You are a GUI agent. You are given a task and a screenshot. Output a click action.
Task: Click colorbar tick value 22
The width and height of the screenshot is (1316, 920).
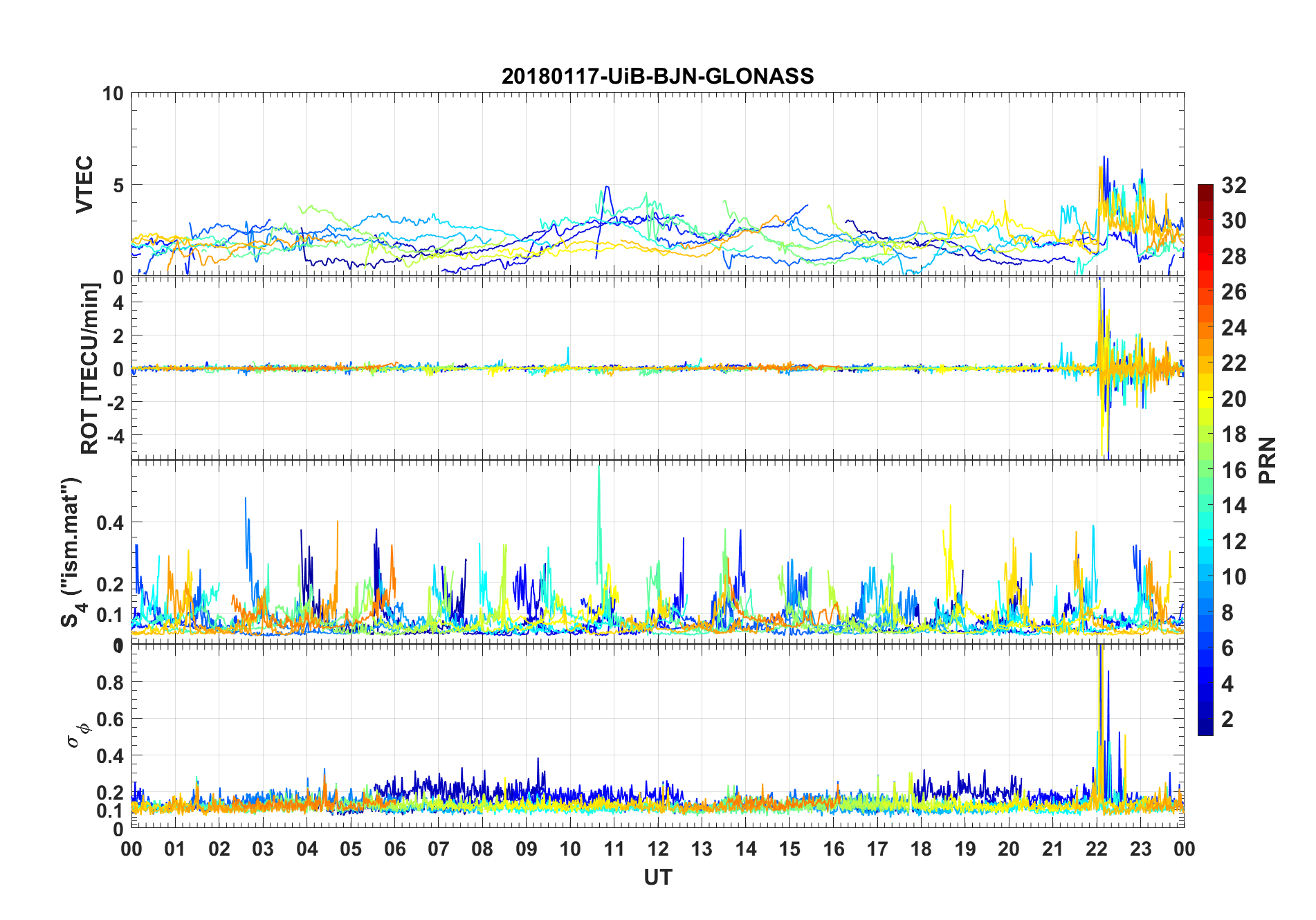pos(1234,363)
